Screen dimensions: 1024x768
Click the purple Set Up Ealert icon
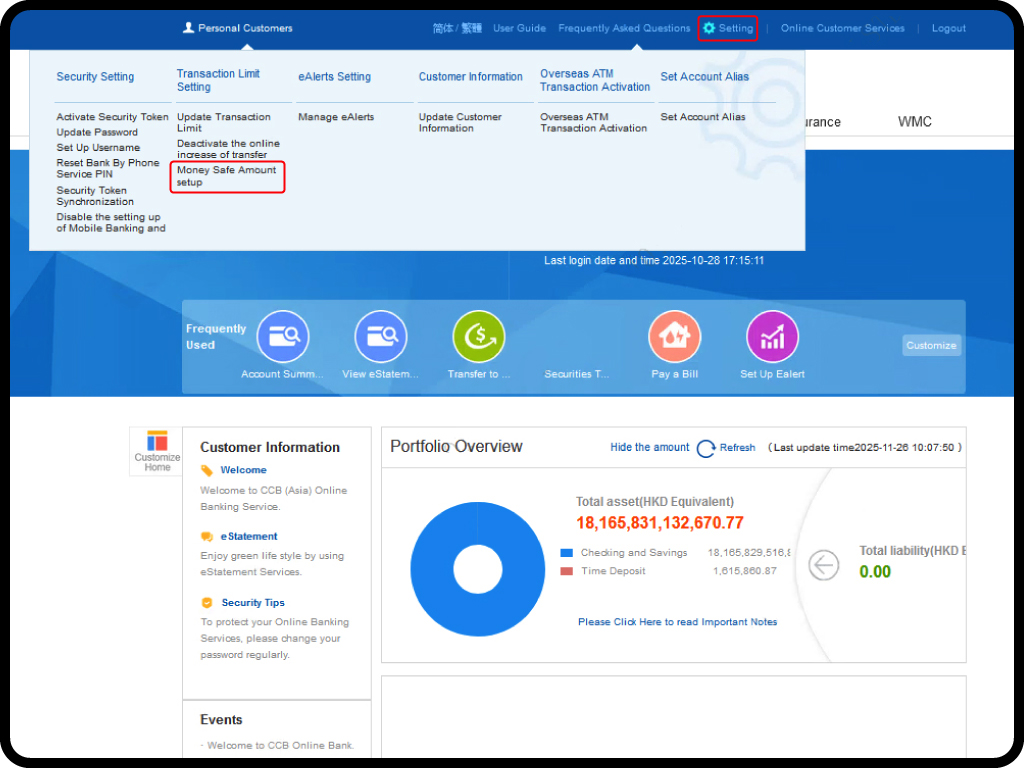coord(772,337)
